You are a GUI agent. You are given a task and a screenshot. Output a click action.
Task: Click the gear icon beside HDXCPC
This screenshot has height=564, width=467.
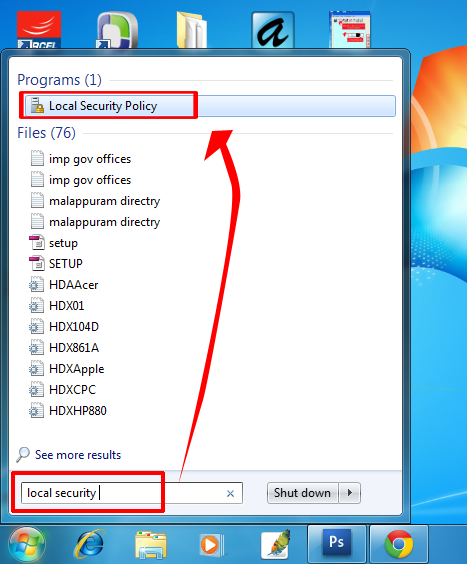[36, 389]
